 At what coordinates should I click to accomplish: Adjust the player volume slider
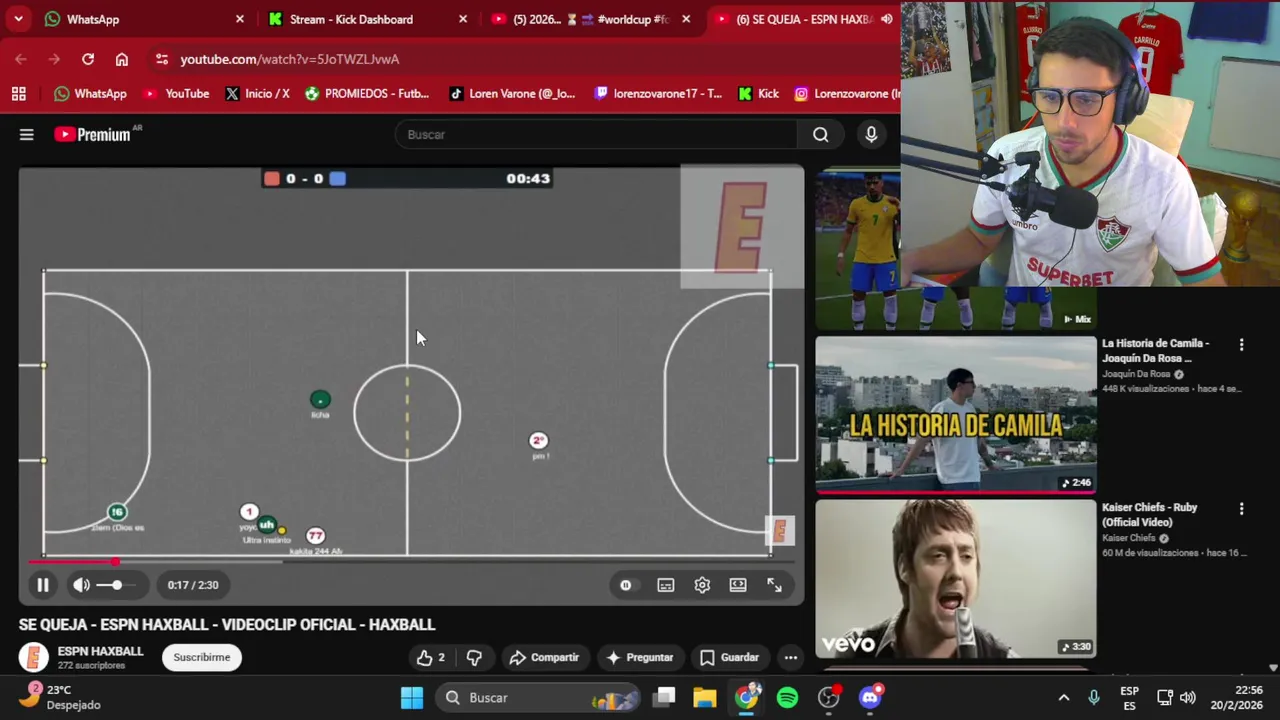click(116, 585)
